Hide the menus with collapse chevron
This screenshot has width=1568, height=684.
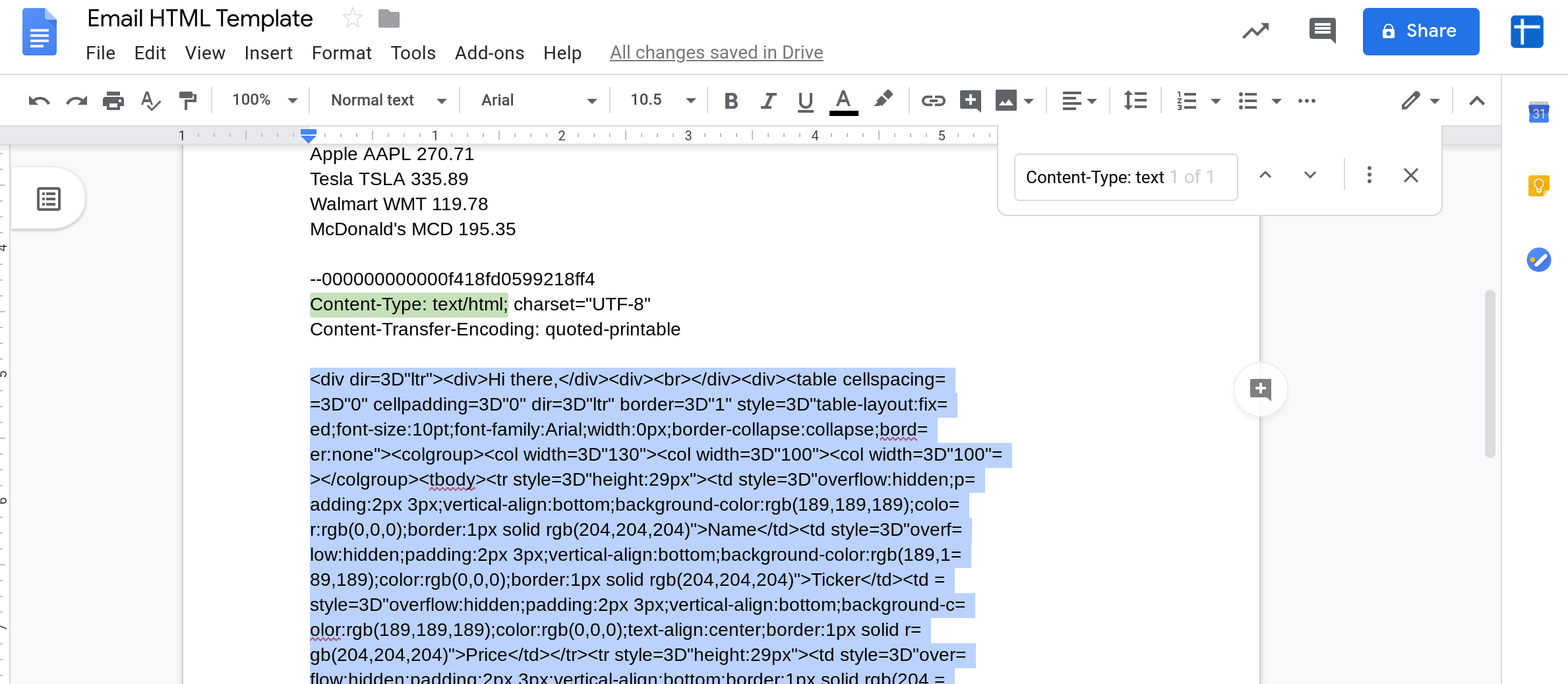tap(1477, 101)
